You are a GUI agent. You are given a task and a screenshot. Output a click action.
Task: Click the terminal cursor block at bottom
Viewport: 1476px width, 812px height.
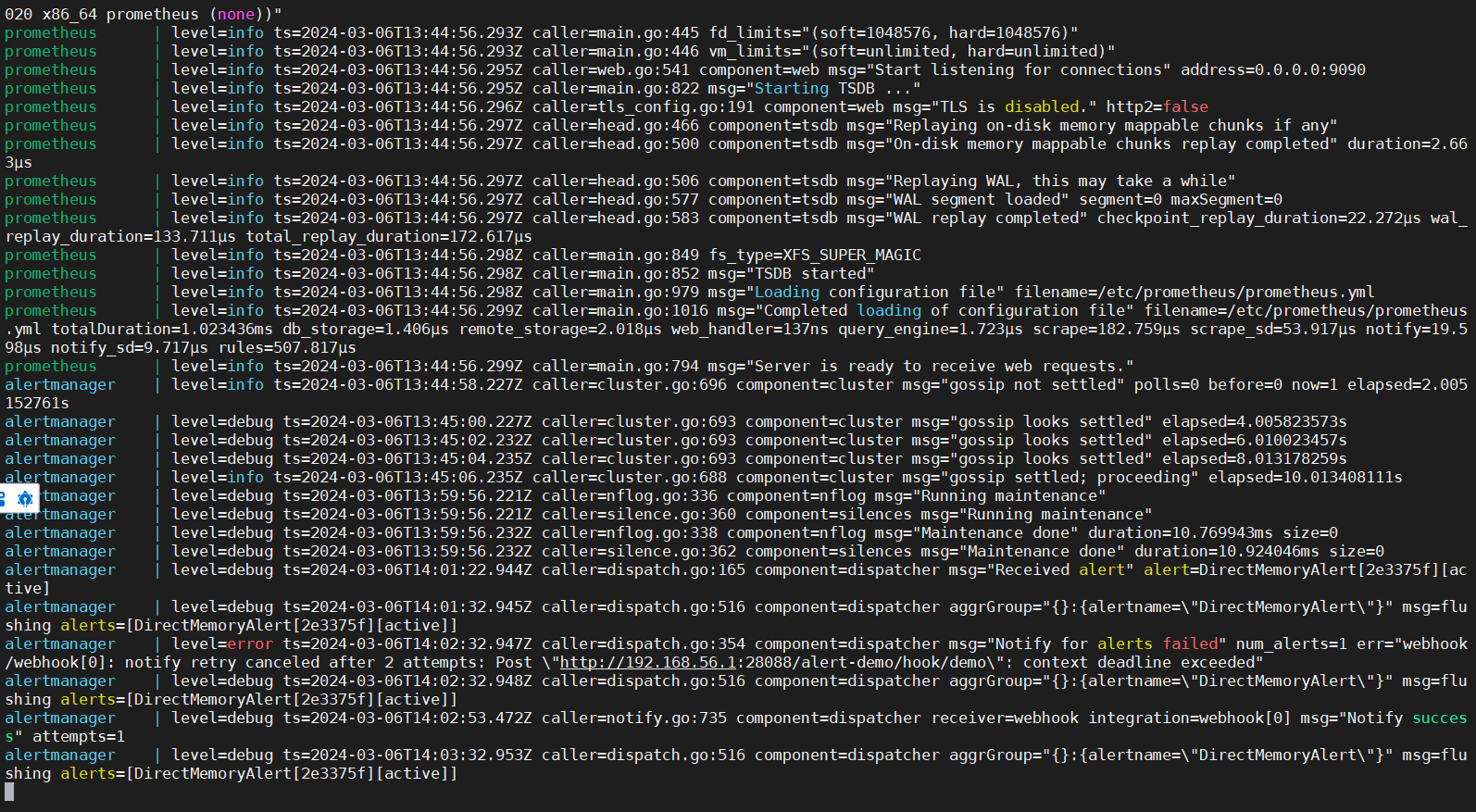[9, 792]
